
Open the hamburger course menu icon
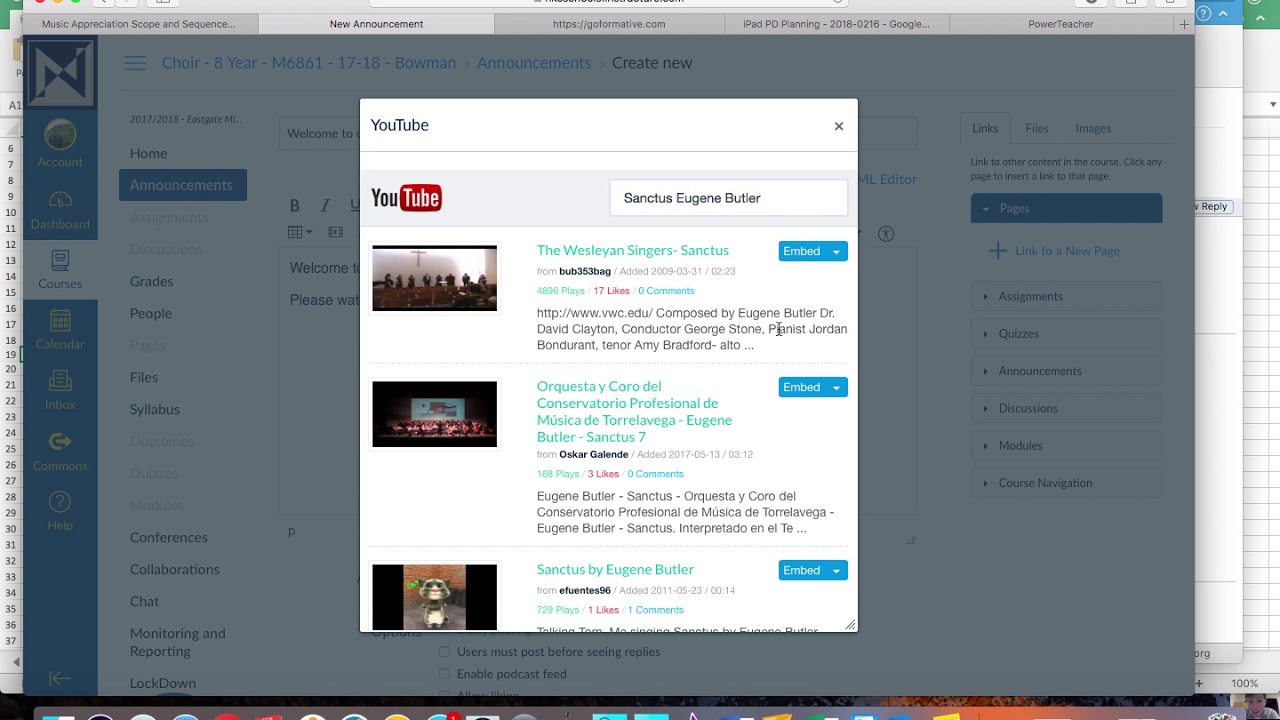135,63
